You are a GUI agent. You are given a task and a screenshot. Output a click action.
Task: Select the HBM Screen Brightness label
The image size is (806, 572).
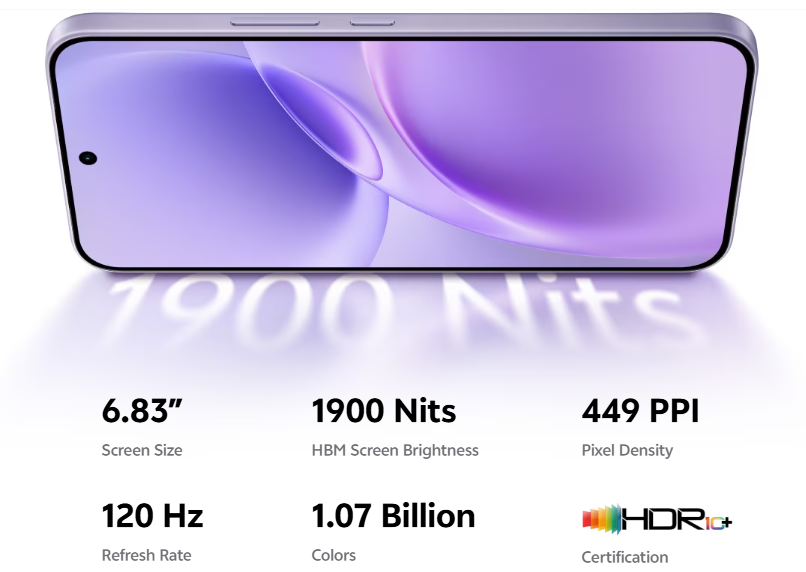click(395, 450)
